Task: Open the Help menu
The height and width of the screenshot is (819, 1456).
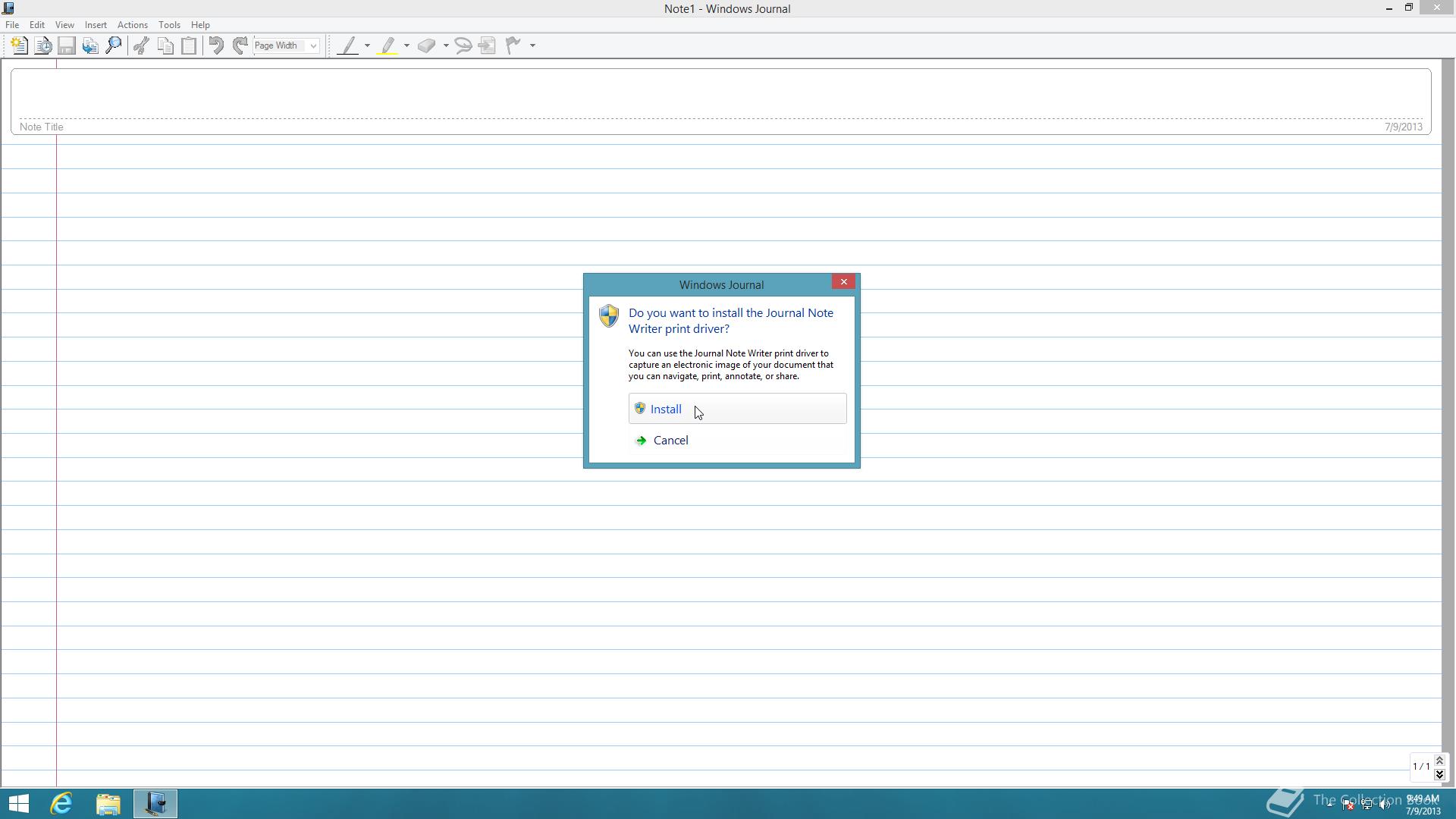Action: (x=200, y=25)
